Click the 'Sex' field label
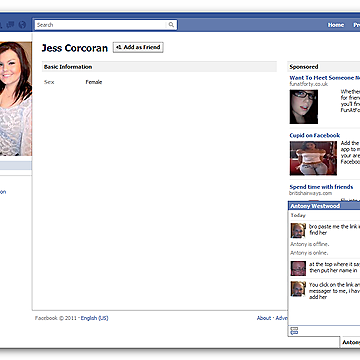 coord(49,82)
